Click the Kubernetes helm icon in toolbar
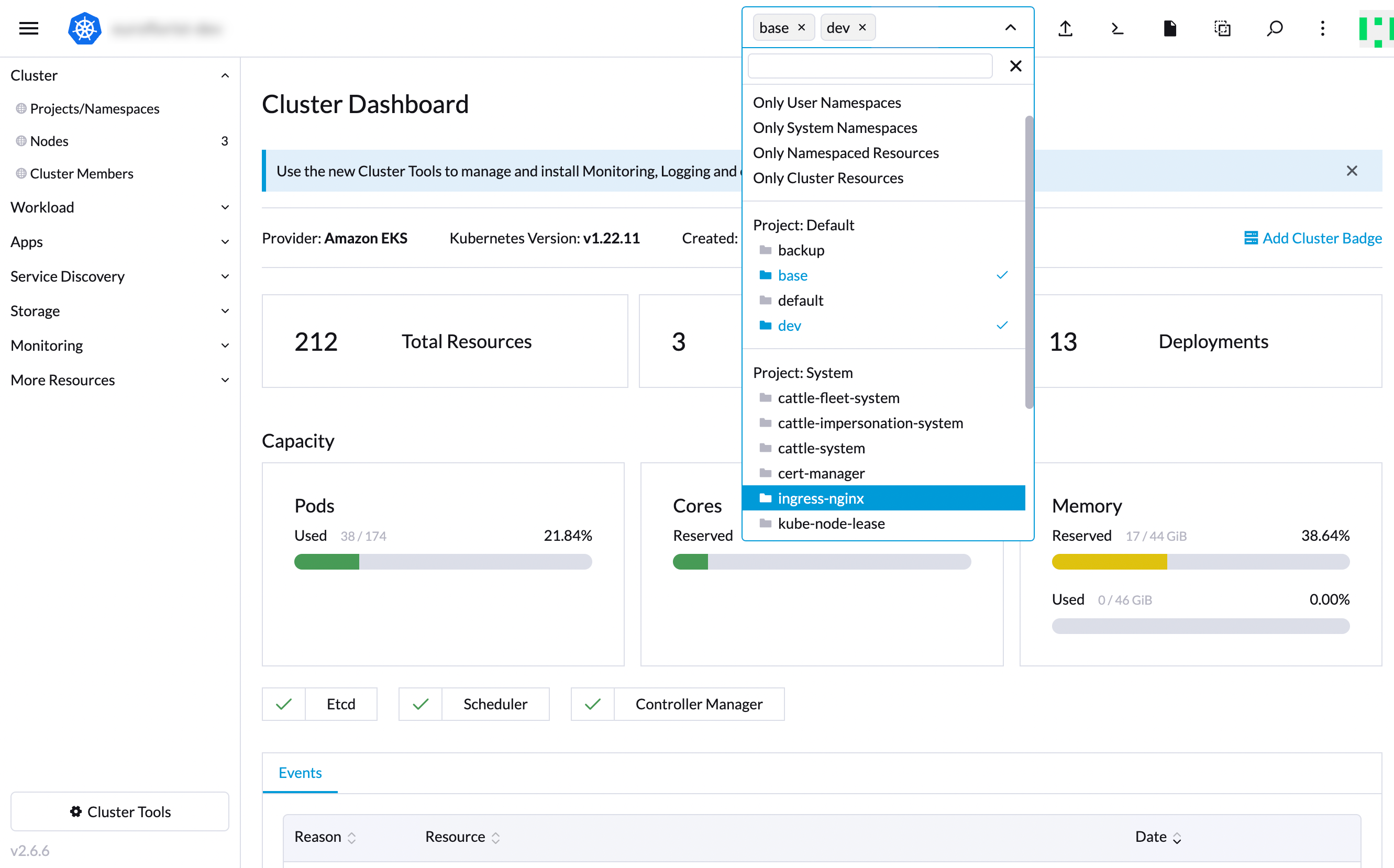Viewport: 1394px width, 868px height. (x=84, y=27)
